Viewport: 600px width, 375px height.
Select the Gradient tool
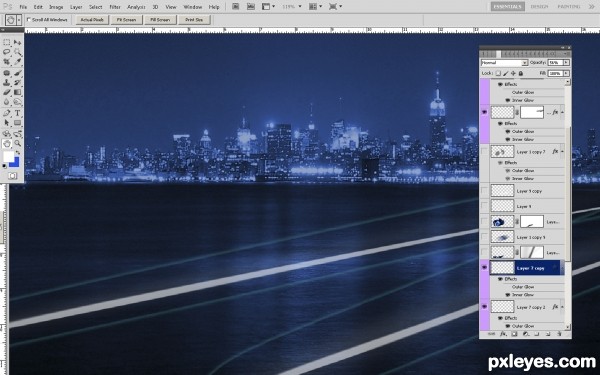pyautogui.click(x=18, y=92)
